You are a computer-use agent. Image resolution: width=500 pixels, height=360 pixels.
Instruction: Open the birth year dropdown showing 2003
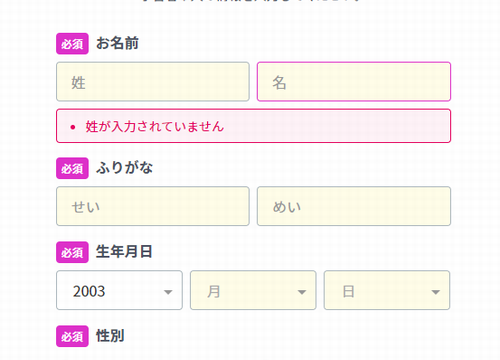pos(119,290)
